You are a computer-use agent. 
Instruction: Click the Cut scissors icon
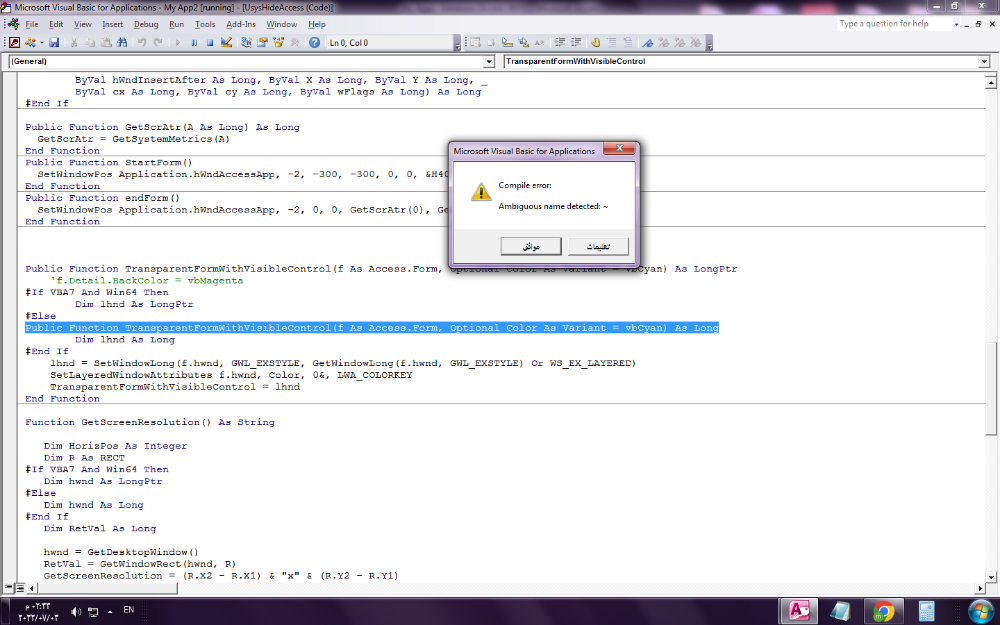point(73,43)
